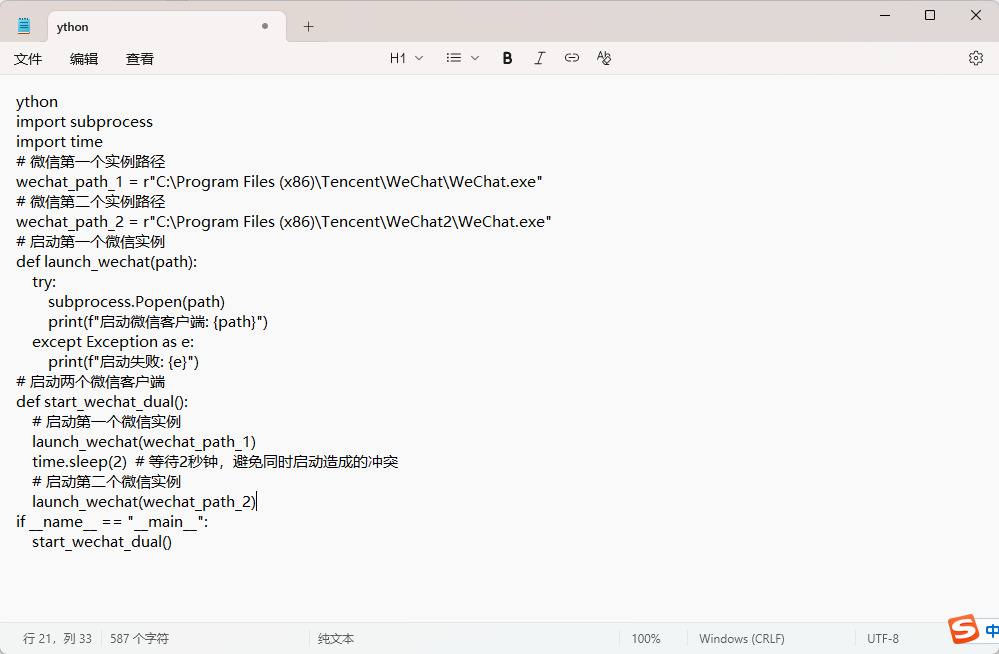Click the 'try:' line
Screen dimensions: 999x654
point(44,282)
